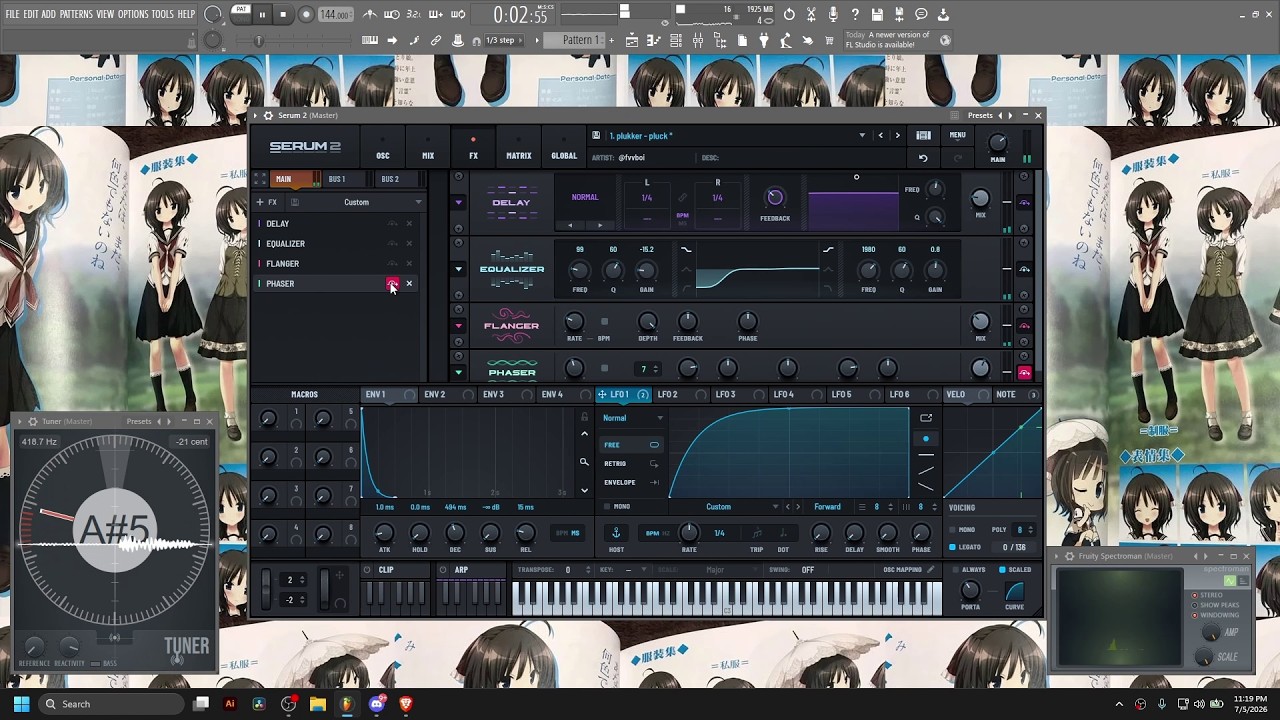
Task: Collapse the EQUALIZER effect module arrow
Action: point(459,269)
